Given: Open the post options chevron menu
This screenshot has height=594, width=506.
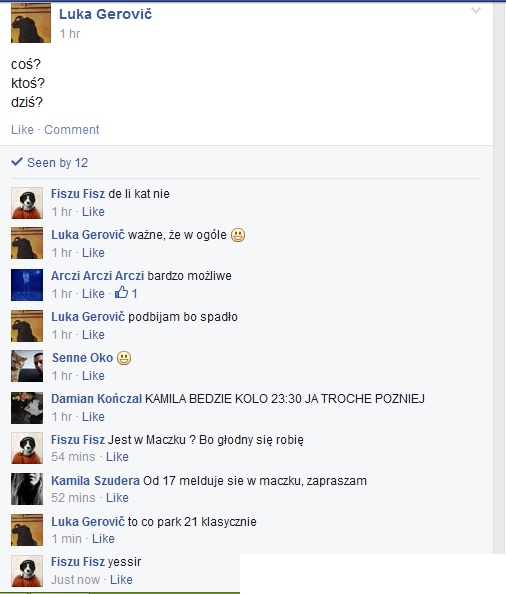Looking at the screenshot, I should pos(476,10).
